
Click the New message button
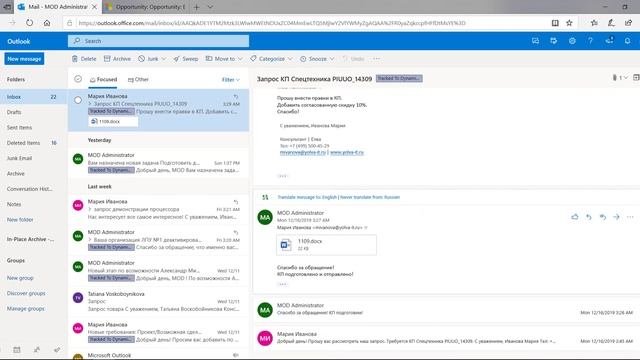[x=24, y=59]
